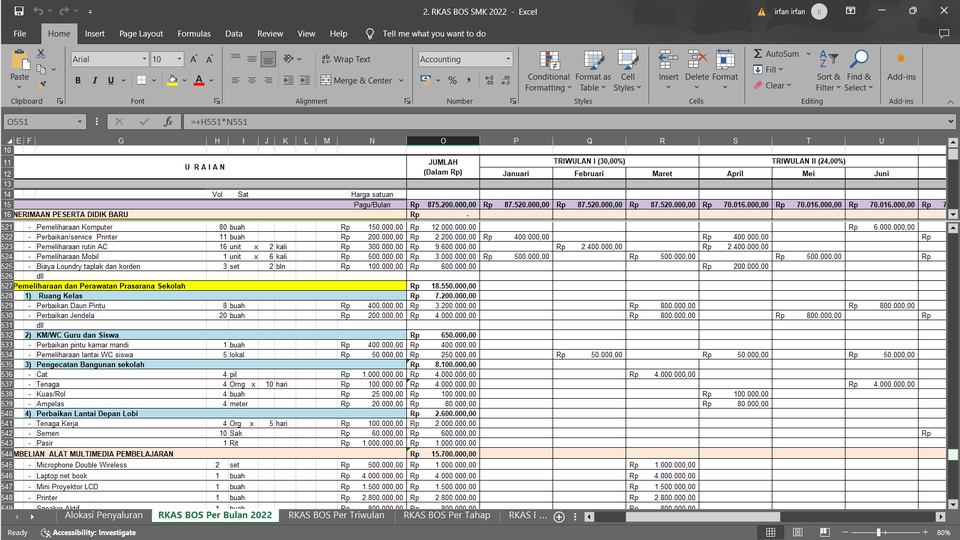Open the Accounting number format dropdown
Image resolution: width=960 pixels, height=540 pixels.
coord(508,59)
